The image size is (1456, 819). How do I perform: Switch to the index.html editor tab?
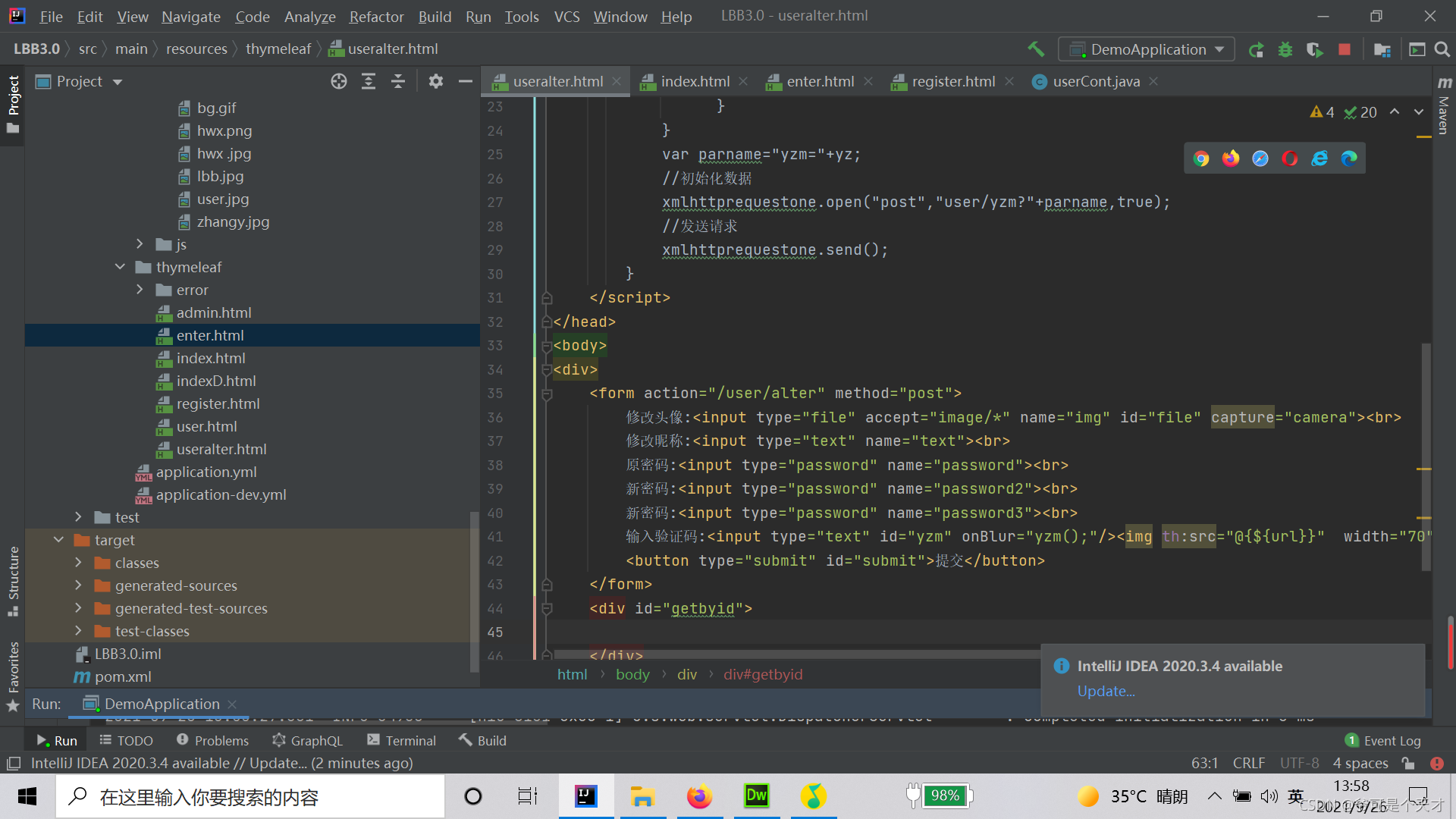[695, 81]
